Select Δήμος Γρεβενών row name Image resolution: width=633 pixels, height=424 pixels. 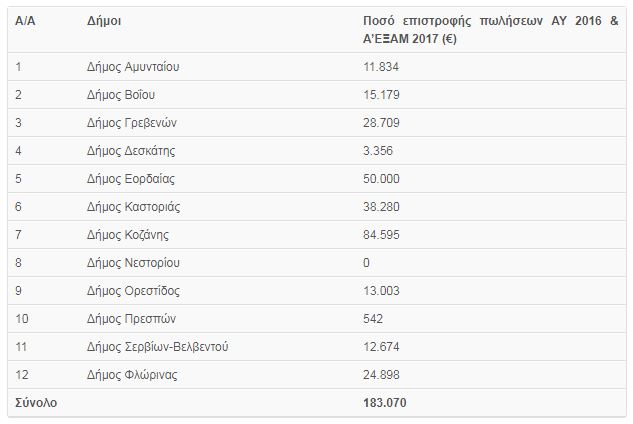[132, 123]
